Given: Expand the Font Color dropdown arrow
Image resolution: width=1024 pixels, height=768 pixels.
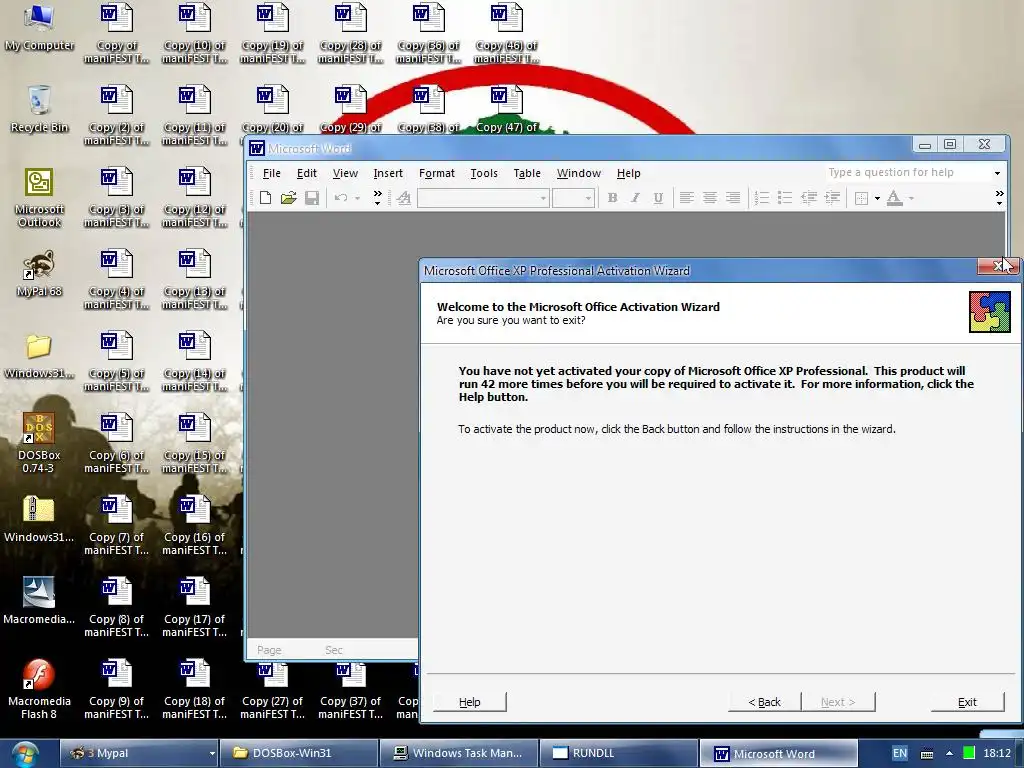Looking at the screenshot, I should click(x=911, y=198).
